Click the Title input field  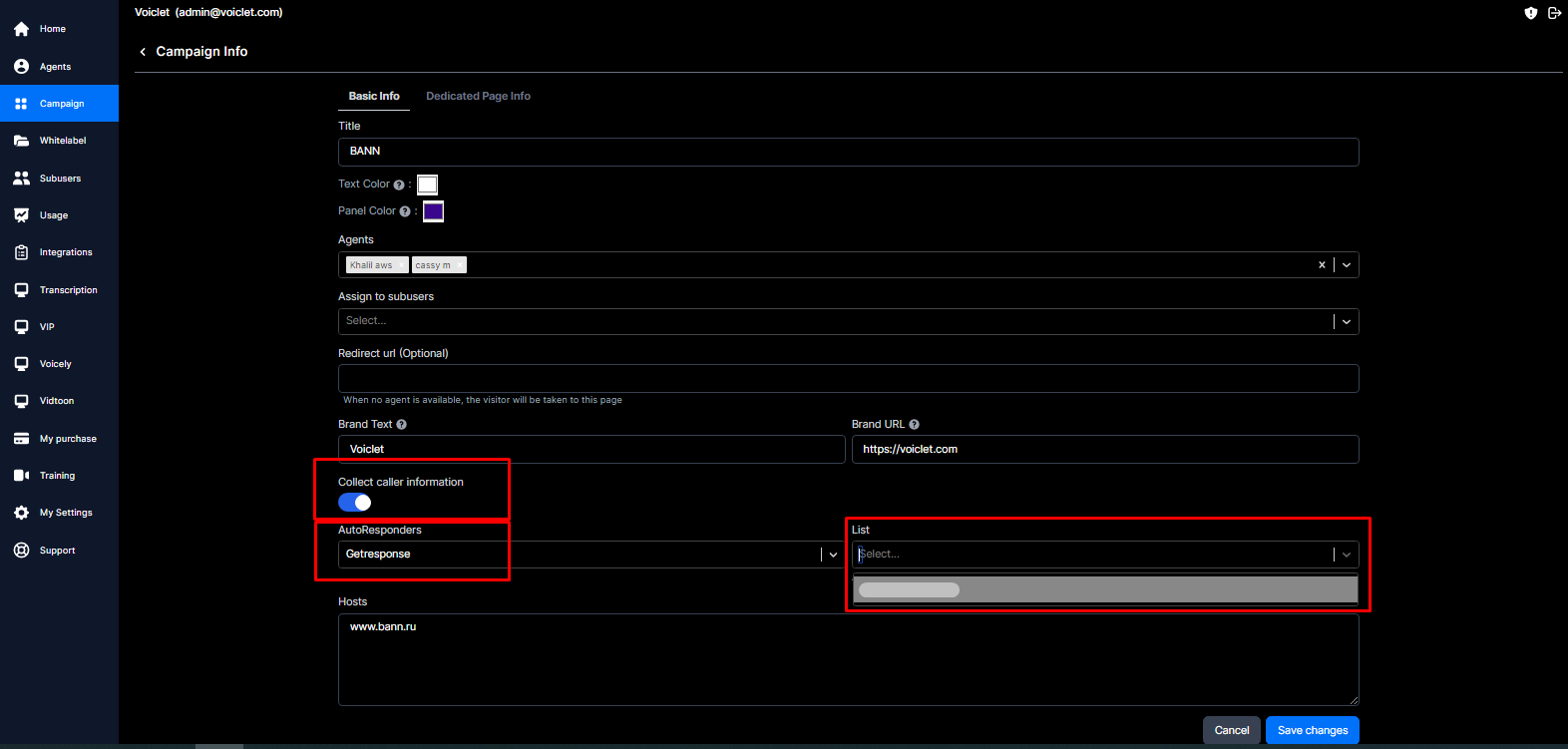tap(848, 152)
